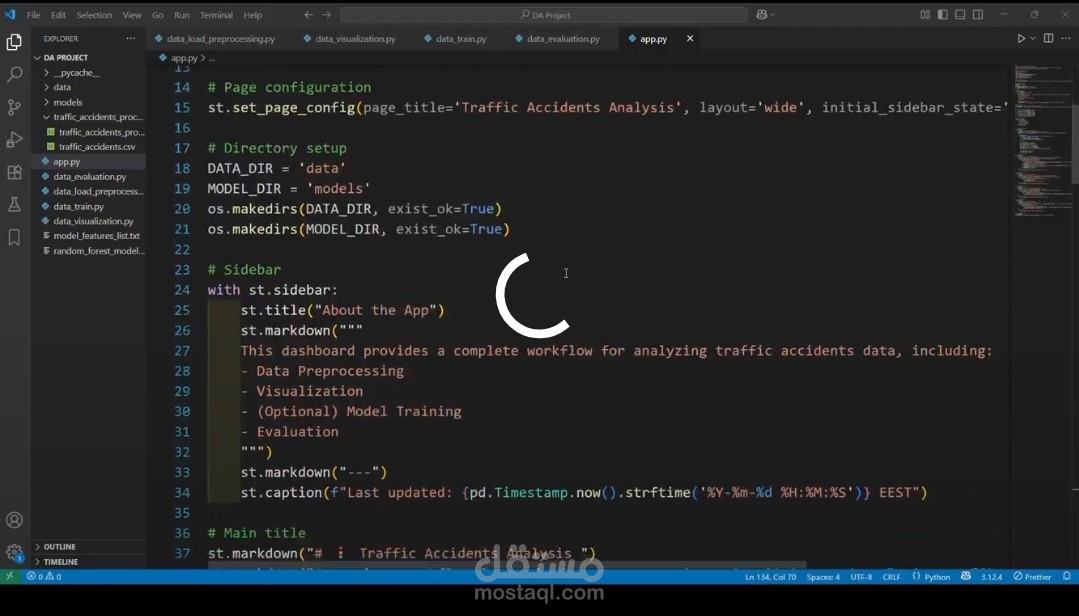Click the Prettier status indicator
The width and height of the screenshot is (1079, 616).
click(x=1032, y=577)
